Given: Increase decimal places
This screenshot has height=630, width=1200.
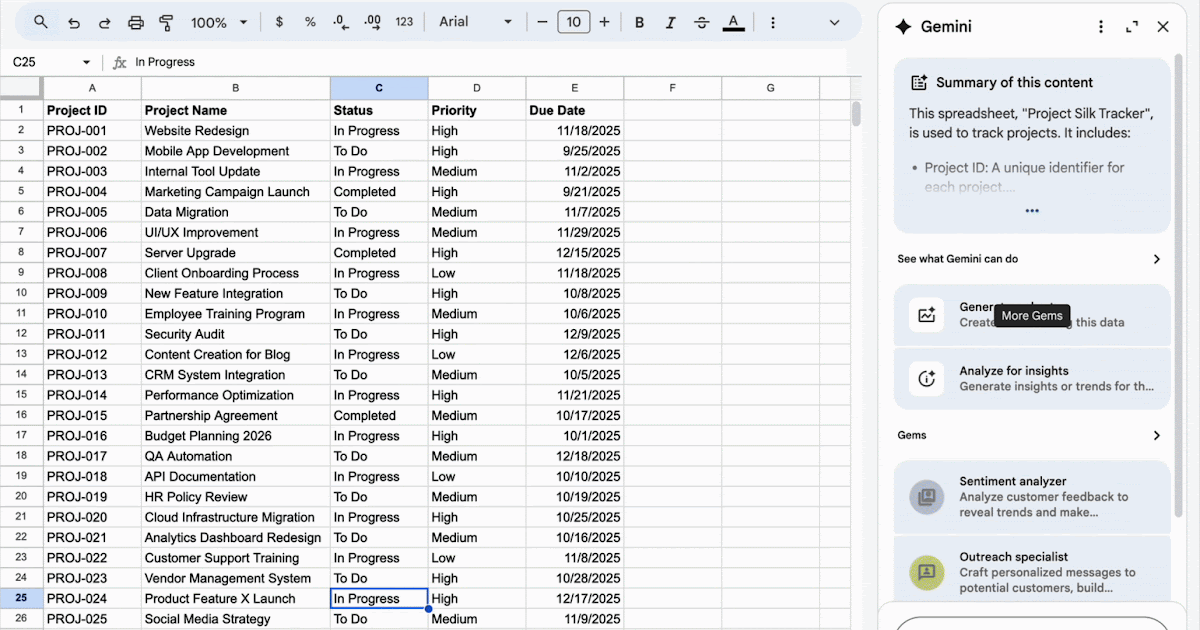Looking at the screenshot, I should [x=370, y=20].
